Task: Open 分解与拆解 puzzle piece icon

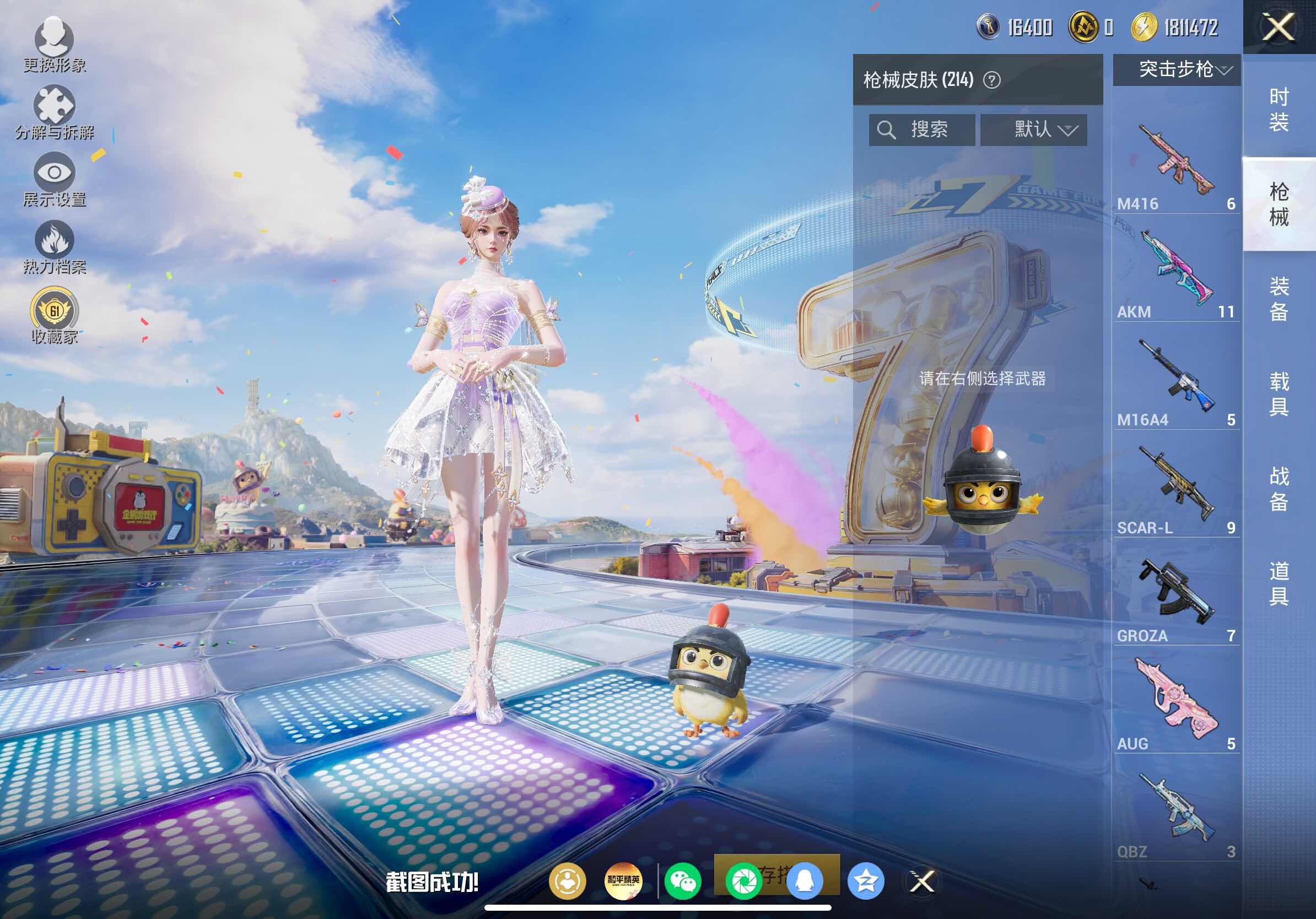Action: coord(54,105)
